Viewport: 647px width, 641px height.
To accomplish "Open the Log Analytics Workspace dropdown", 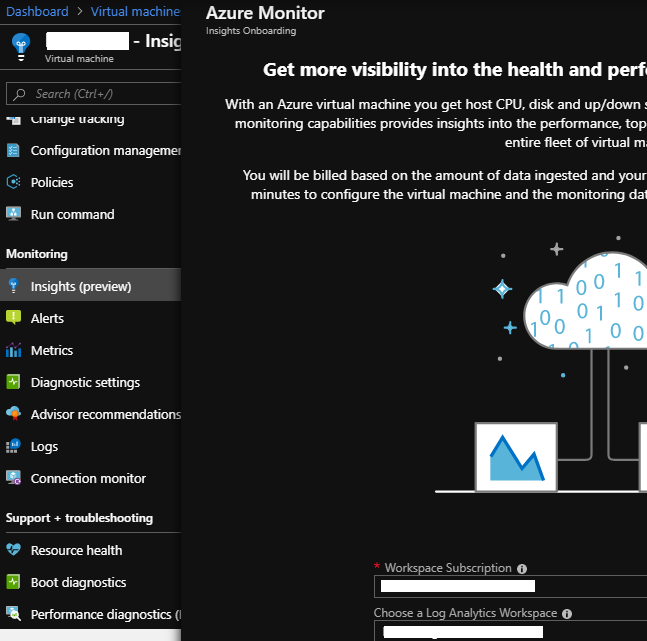I will click(510, 632).
